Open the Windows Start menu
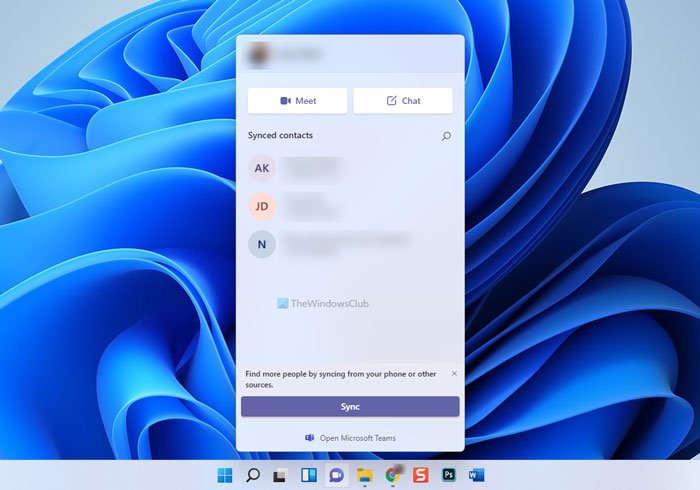The image size is (700, 490). pos(225,475)
